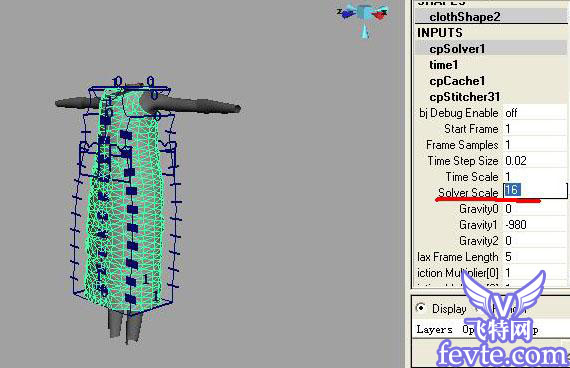This screenshot has width=570, height=368.
Task: Select the iction Multiplier[0] attribute label
Action: (x=458, y=273)
